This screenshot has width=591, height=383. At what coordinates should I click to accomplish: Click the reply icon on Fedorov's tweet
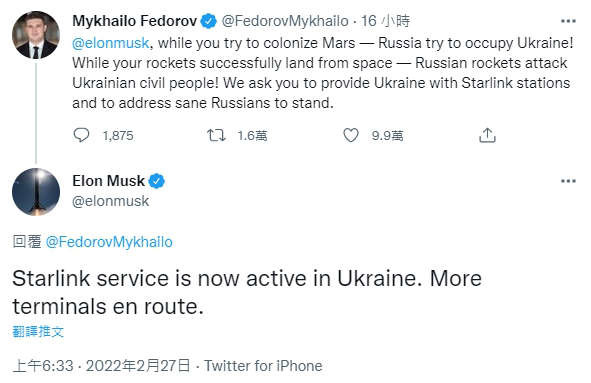tap(81, 135)
